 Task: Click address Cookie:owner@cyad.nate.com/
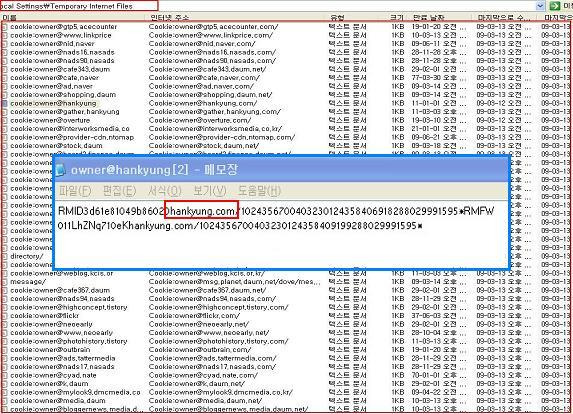(203, 375)
